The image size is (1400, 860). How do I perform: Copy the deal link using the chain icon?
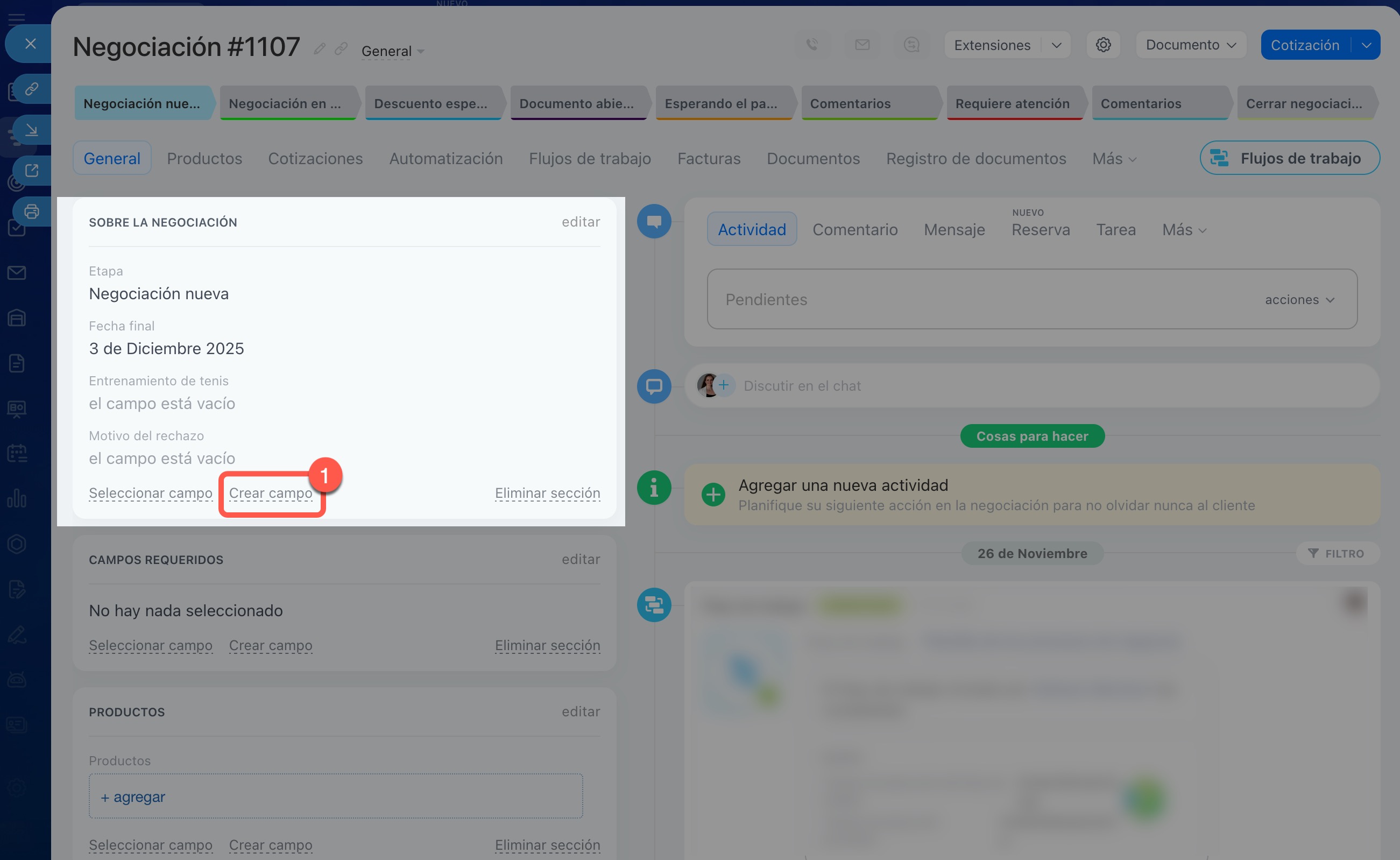341,49
